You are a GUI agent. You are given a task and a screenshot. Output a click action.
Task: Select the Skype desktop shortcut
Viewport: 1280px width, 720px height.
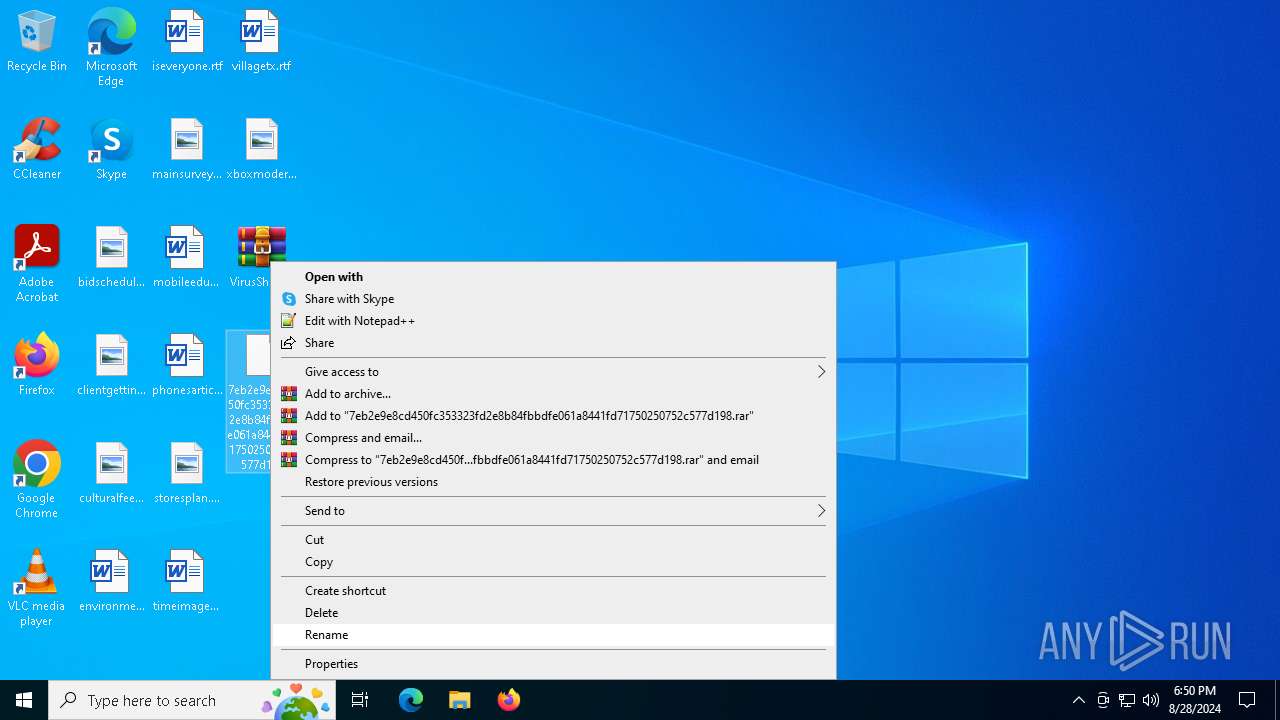(111, 150)
